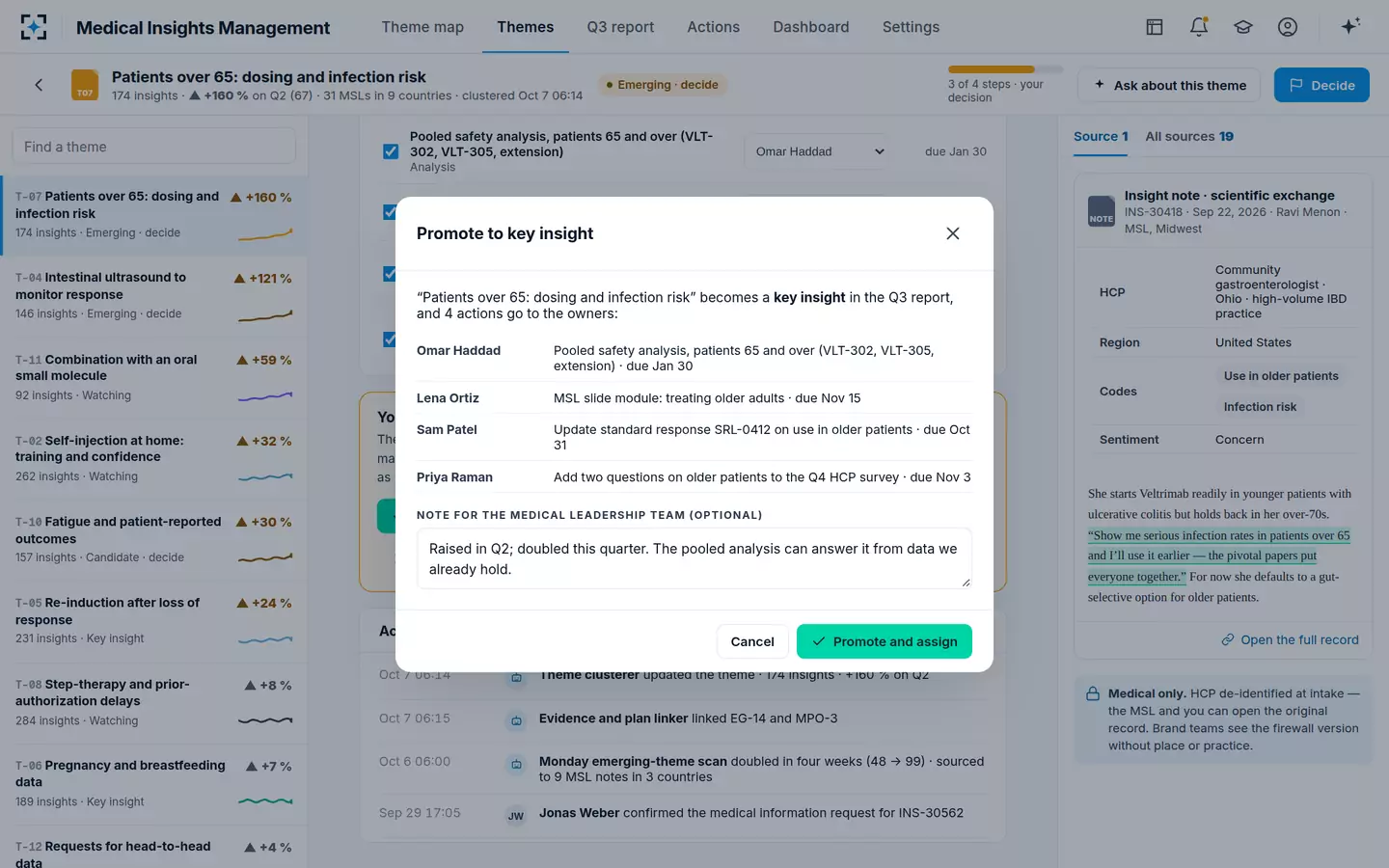This screenshot has width=1389, height=868.
Task: Select theme T-08 Step-therapy and prior-authorization delays
Action: pos(154,702)
